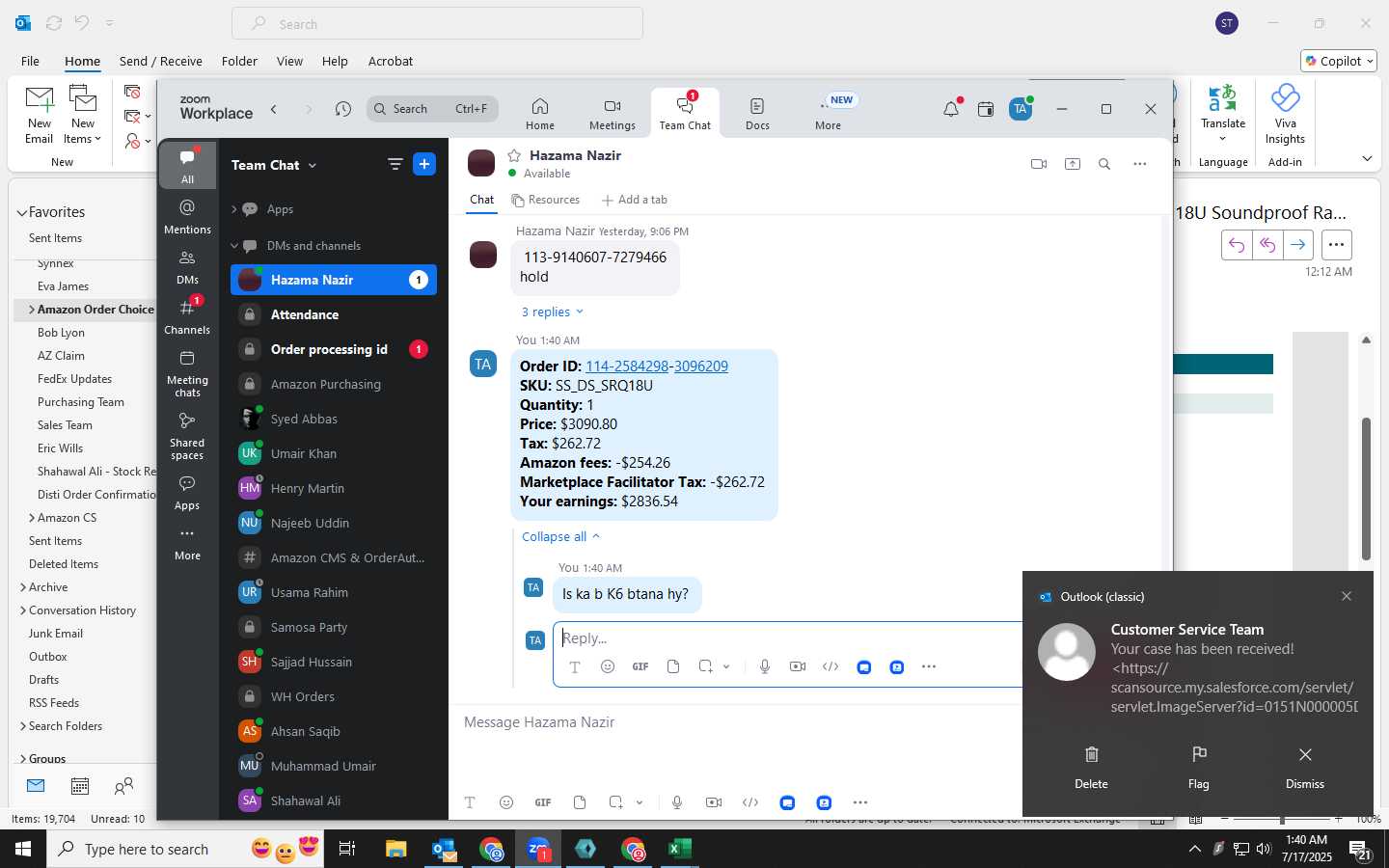
Task: Click the Reply input field
Action: coord(789,638)
